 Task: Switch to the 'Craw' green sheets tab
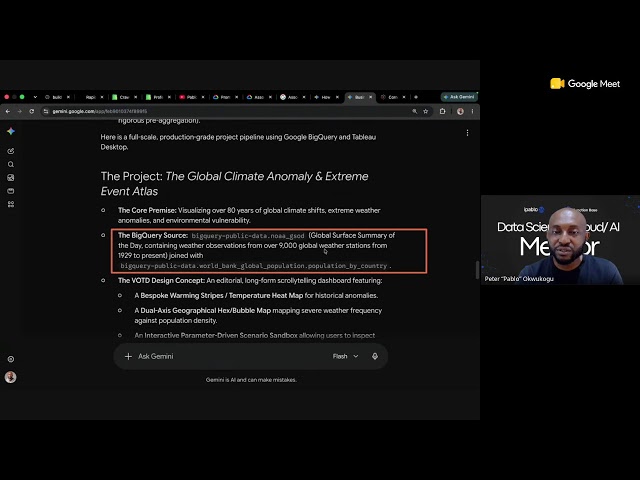[124, 97]
